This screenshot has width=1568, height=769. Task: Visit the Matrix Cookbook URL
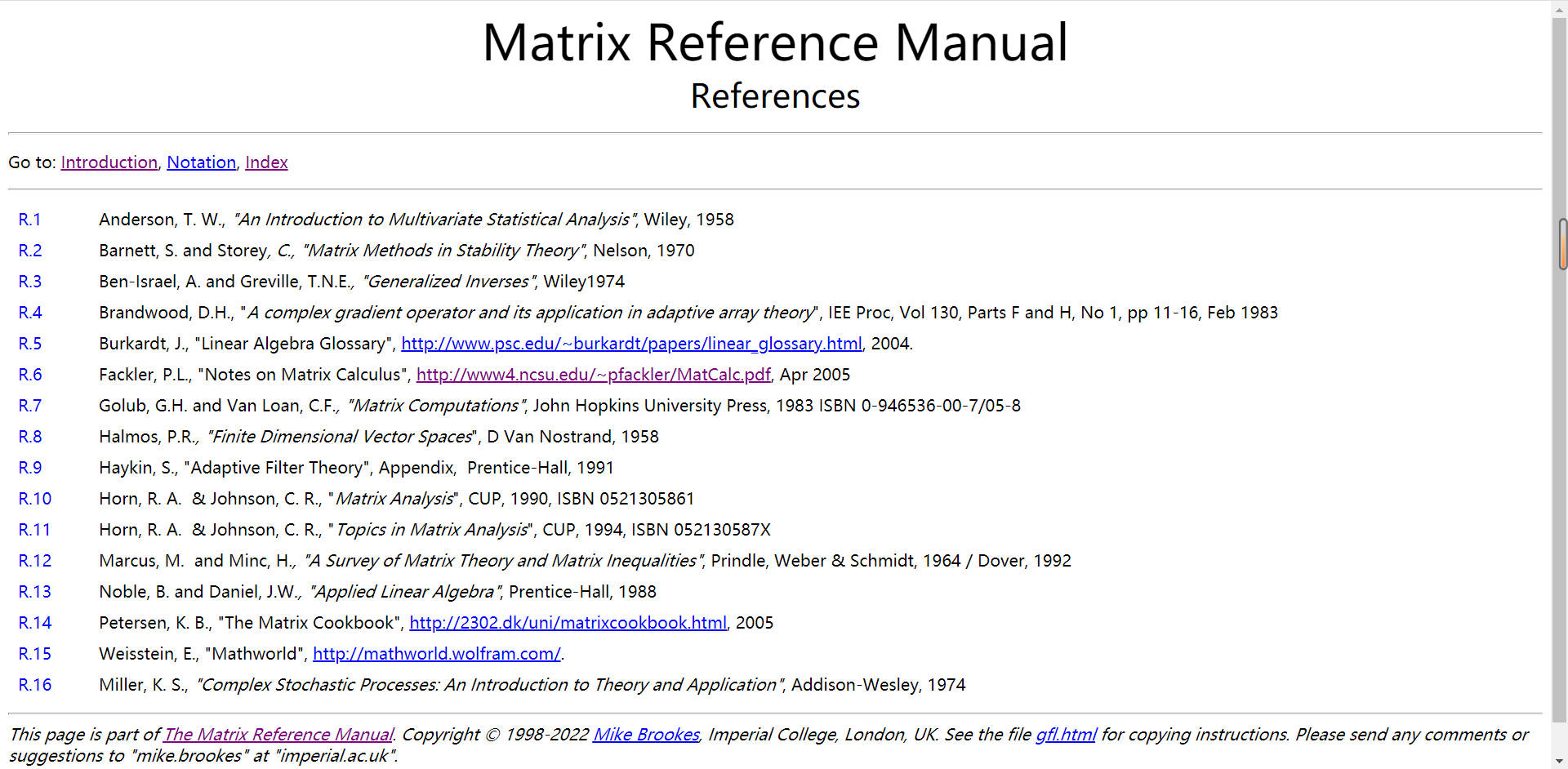click(568, 623)
